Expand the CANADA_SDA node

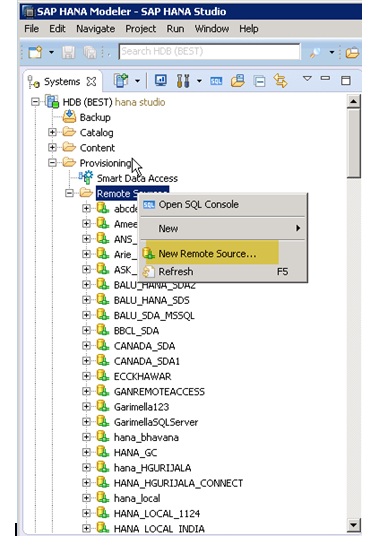[86, 345]
